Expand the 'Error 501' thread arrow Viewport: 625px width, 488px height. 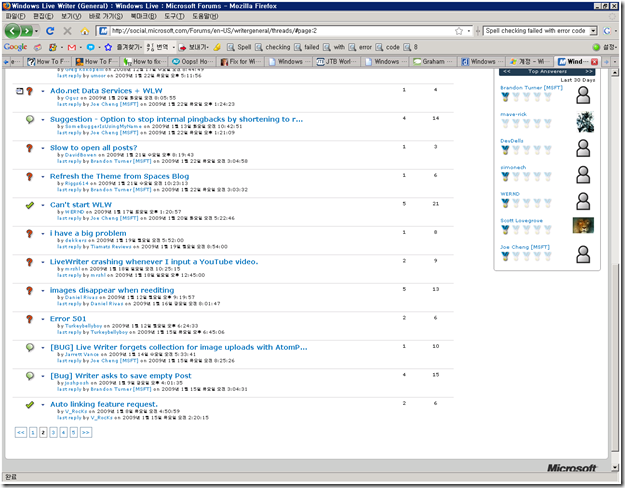[43, 319]
